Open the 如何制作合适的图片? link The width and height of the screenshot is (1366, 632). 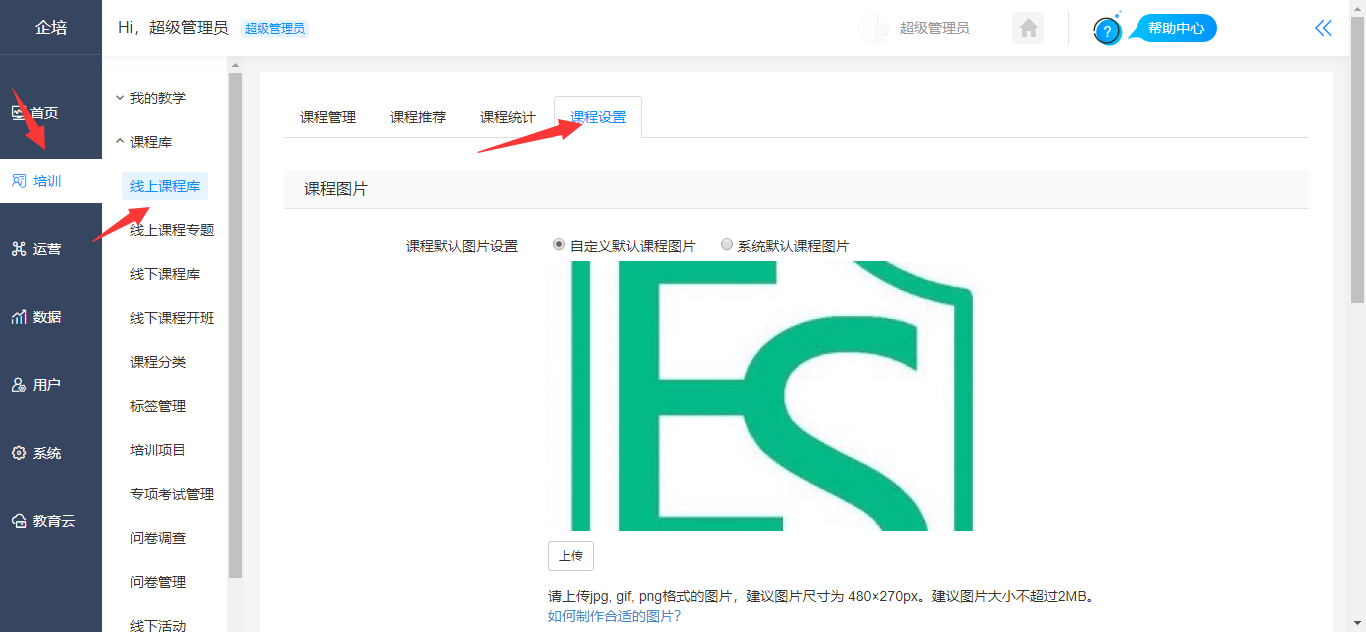[x=614, y=616]
